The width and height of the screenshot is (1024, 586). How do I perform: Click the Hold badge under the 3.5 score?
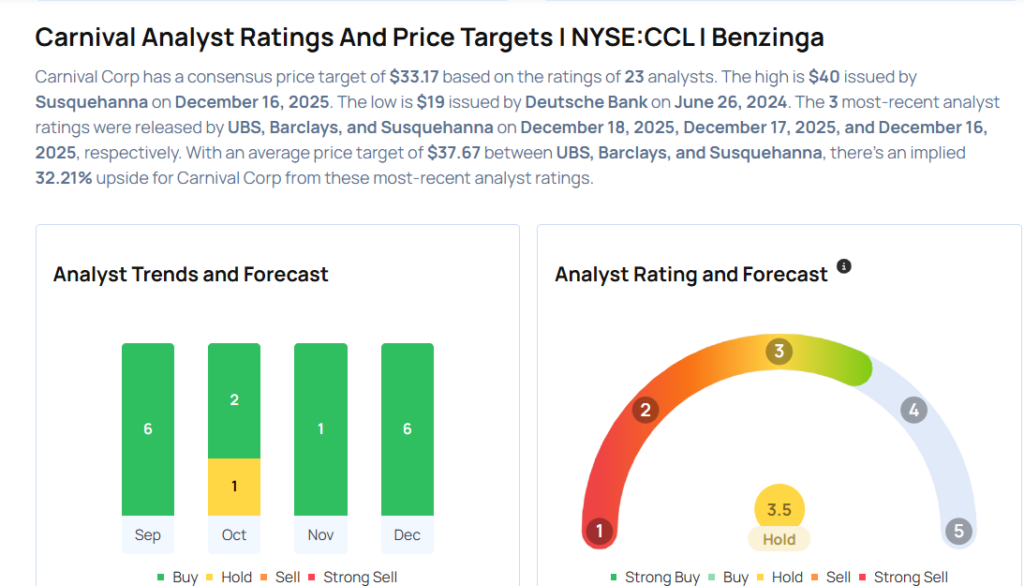point(779,539)
